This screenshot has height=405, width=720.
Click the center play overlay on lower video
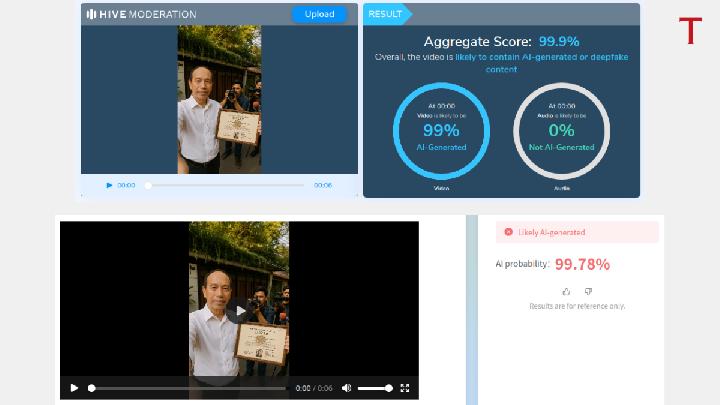coord(239,311)
